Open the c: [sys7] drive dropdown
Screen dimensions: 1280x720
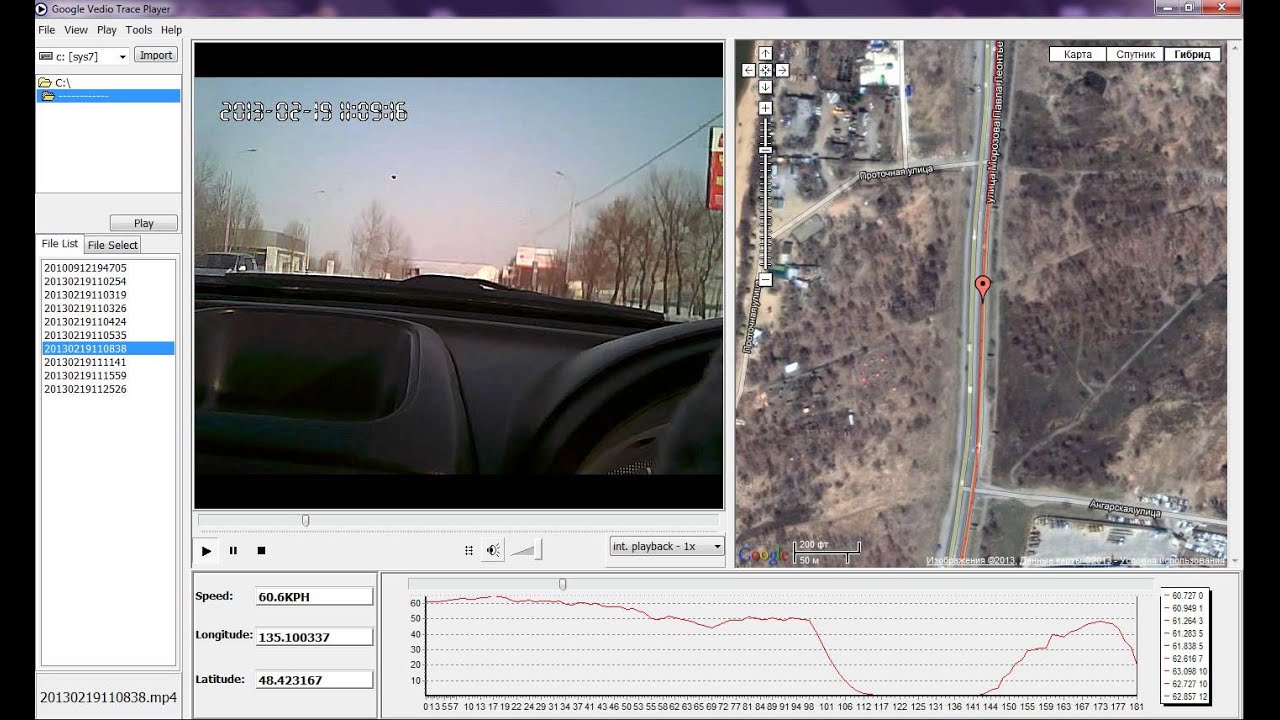(x=83, y=56)
